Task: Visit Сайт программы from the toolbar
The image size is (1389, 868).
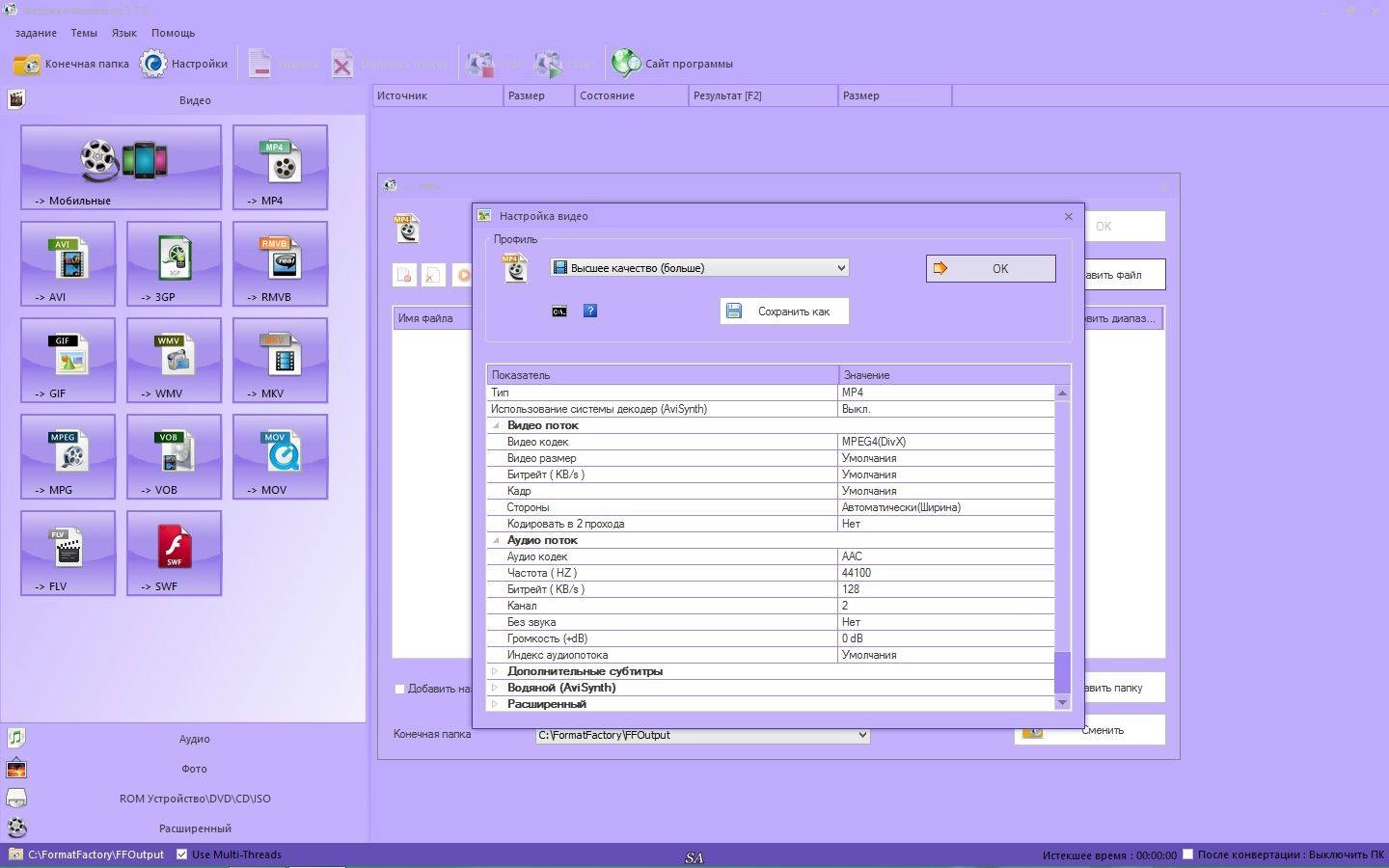Action: pyautogui.click(x=672, y=64)
